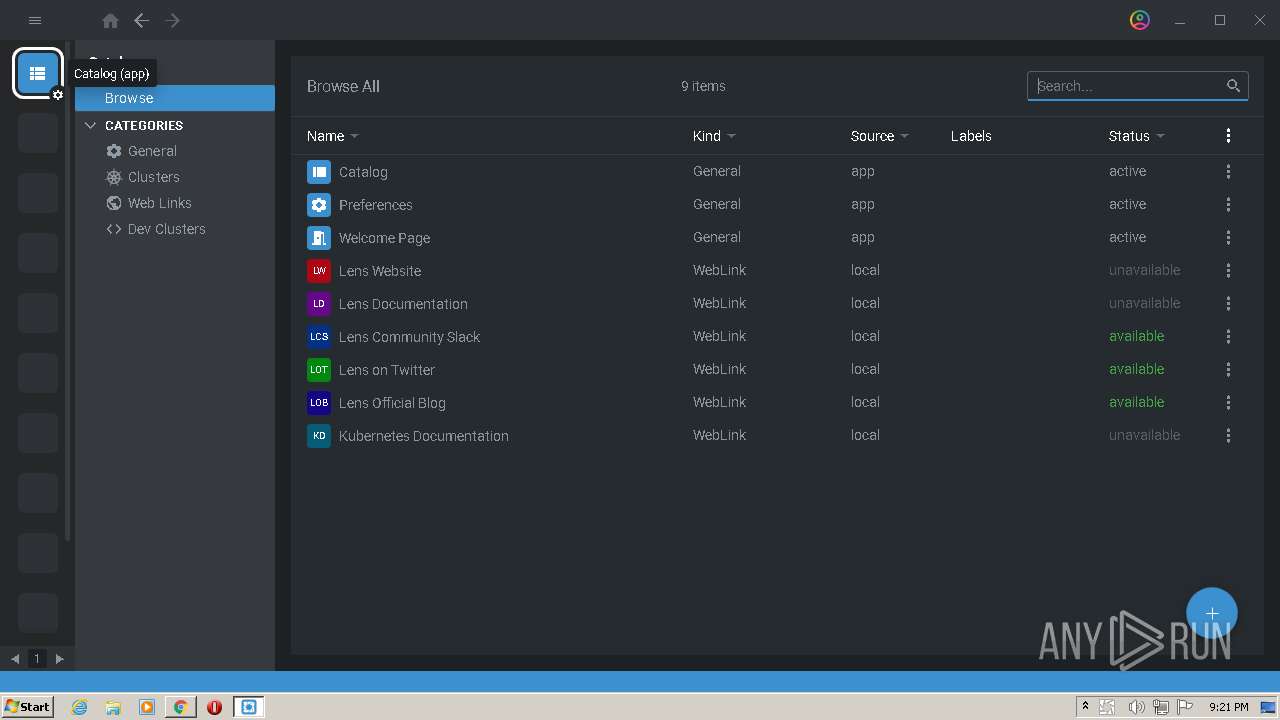Screen dimensions: 1280x720
Task: Click the Preferences row gear icon
Action: pos(319,205)
